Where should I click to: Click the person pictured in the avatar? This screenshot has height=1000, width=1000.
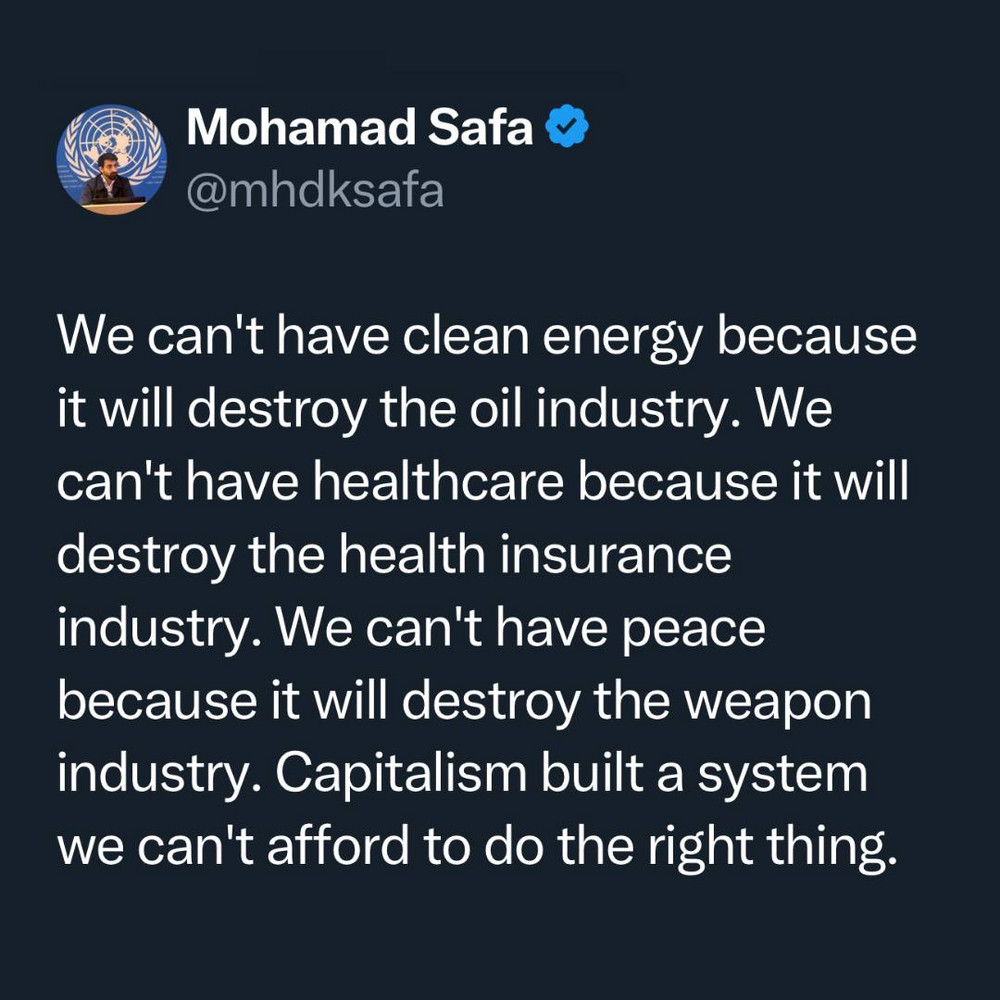click(106, 183)
